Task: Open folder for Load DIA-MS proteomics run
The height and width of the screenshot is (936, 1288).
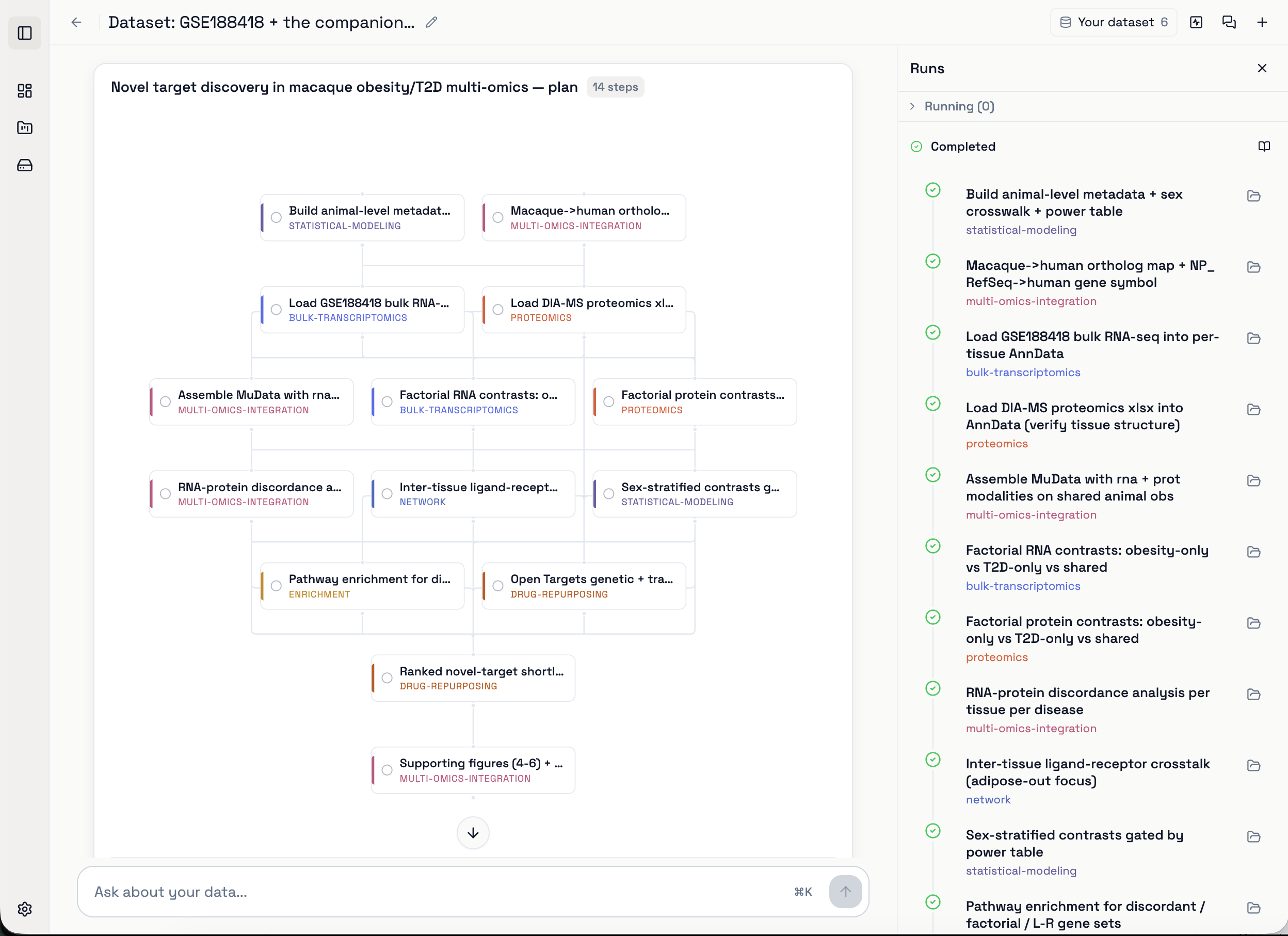Action: click(x=1254, y=410)
